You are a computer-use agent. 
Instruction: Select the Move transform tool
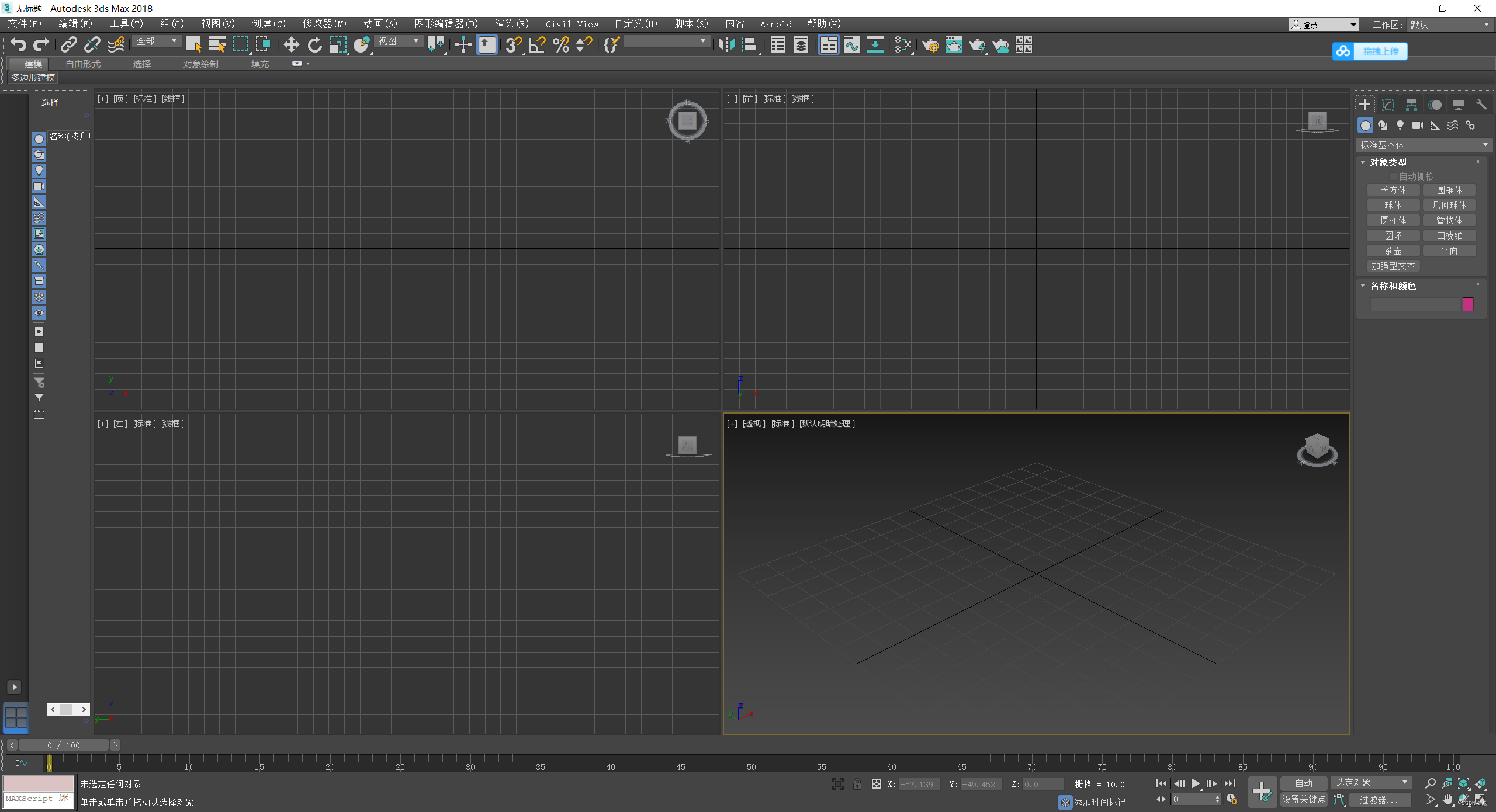(x=291, y=44)
